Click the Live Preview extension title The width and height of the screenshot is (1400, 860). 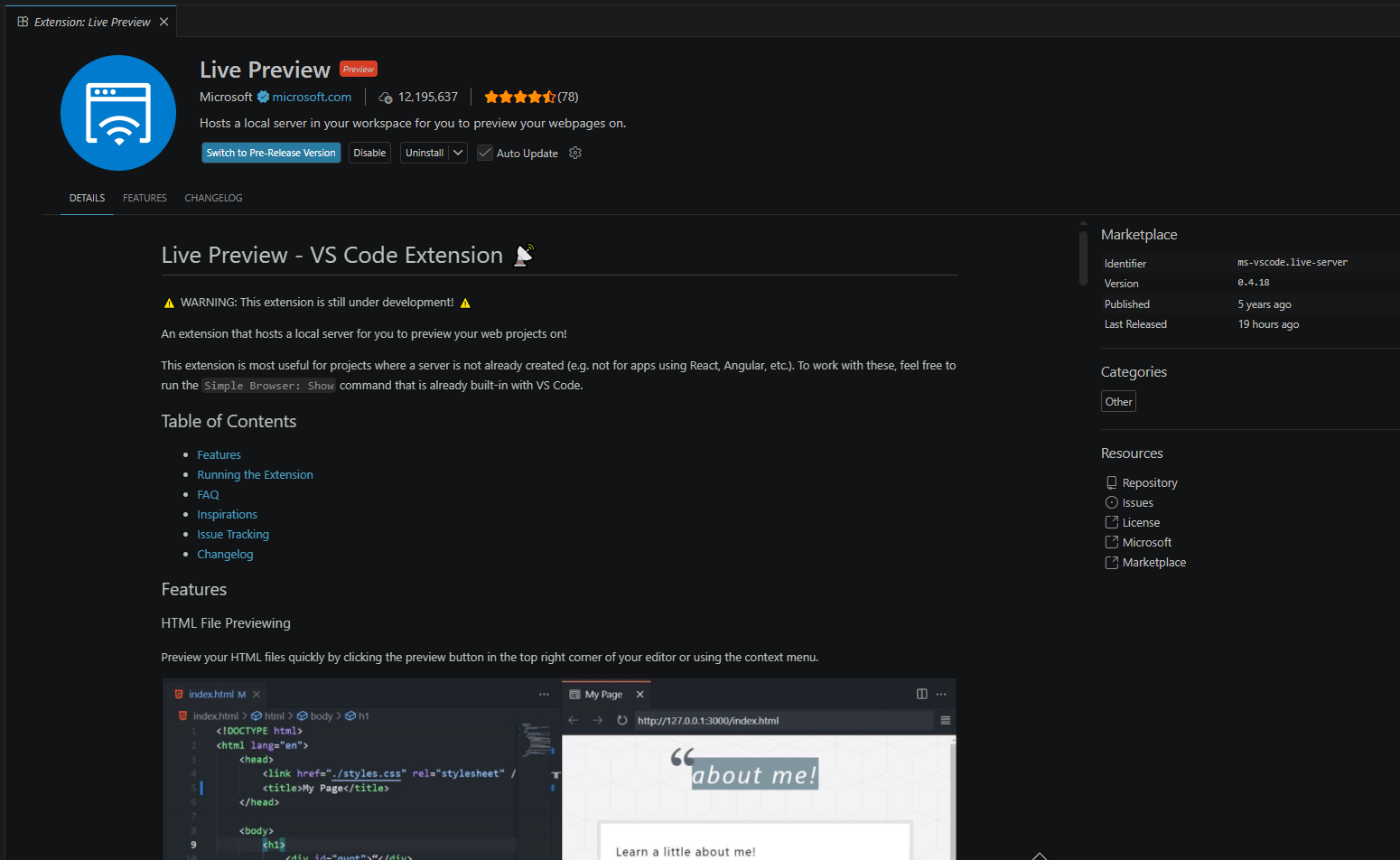coord(265,70)
